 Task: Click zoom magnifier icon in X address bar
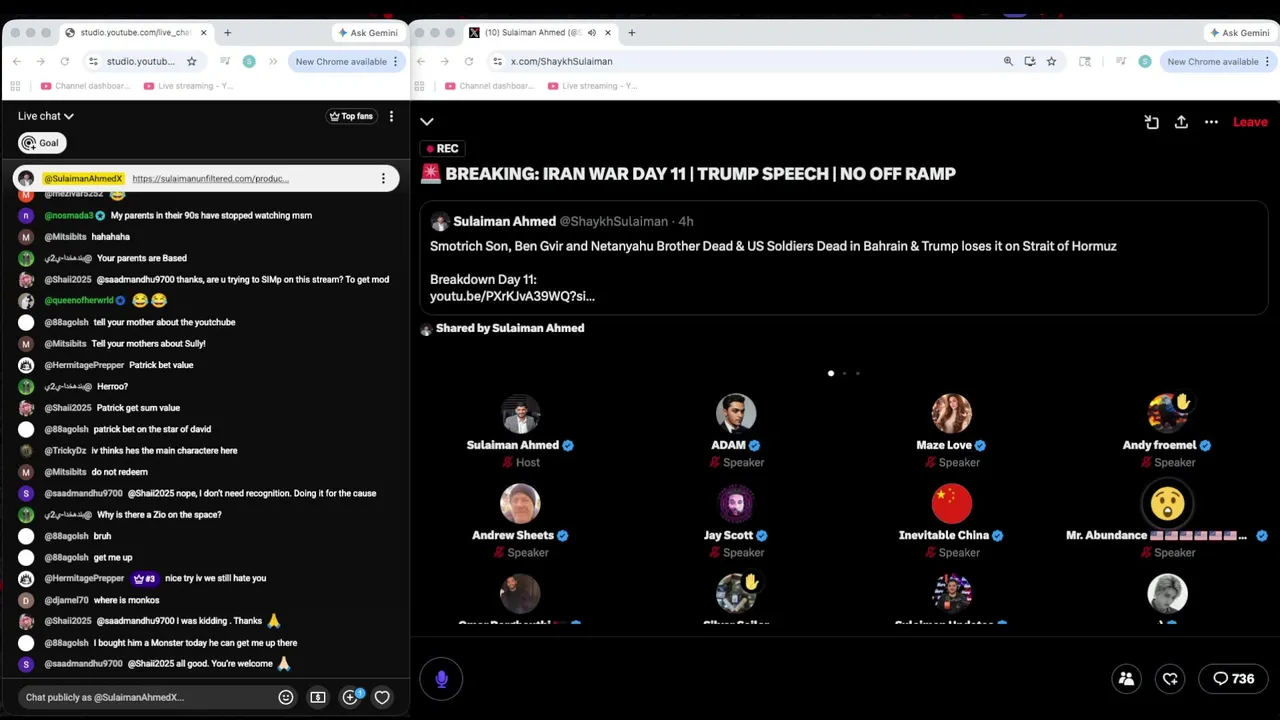[1008, 61]
